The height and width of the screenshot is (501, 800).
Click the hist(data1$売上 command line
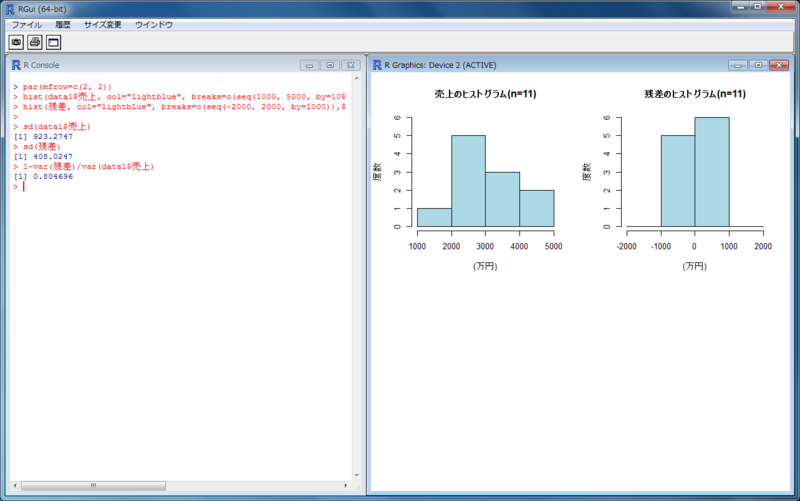180,96
